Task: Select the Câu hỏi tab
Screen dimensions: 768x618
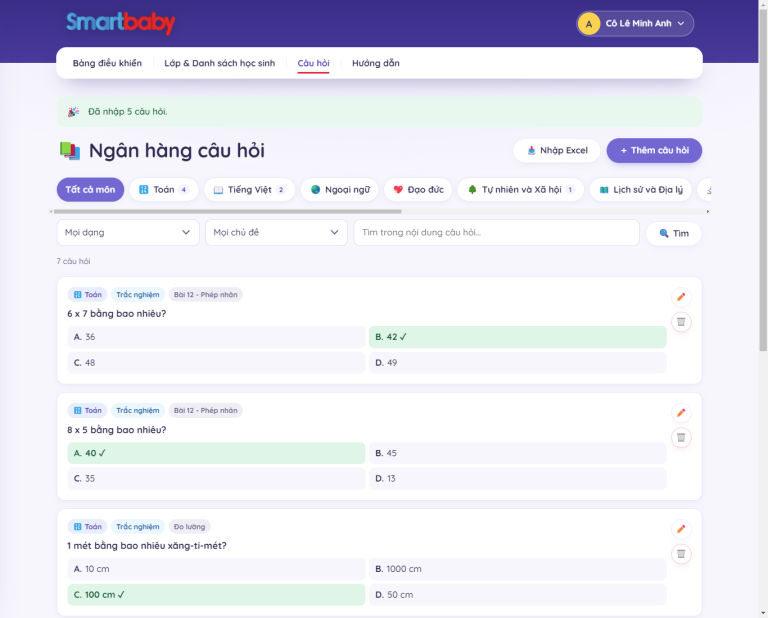Action: click(313, 63)
